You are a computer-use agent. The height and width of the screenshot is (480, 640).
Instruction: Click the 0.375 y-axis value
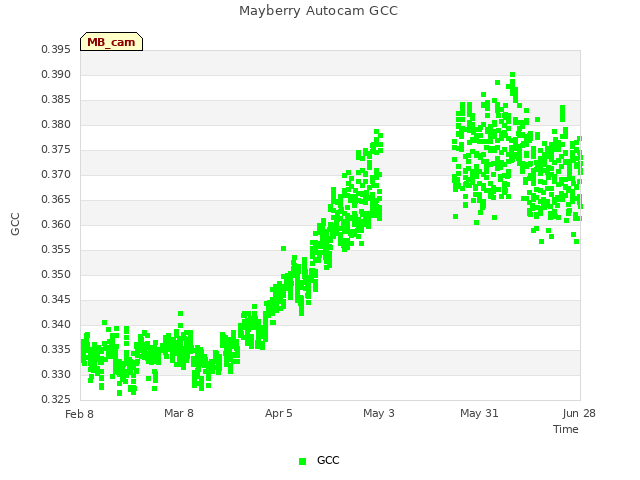pos(56,150)
